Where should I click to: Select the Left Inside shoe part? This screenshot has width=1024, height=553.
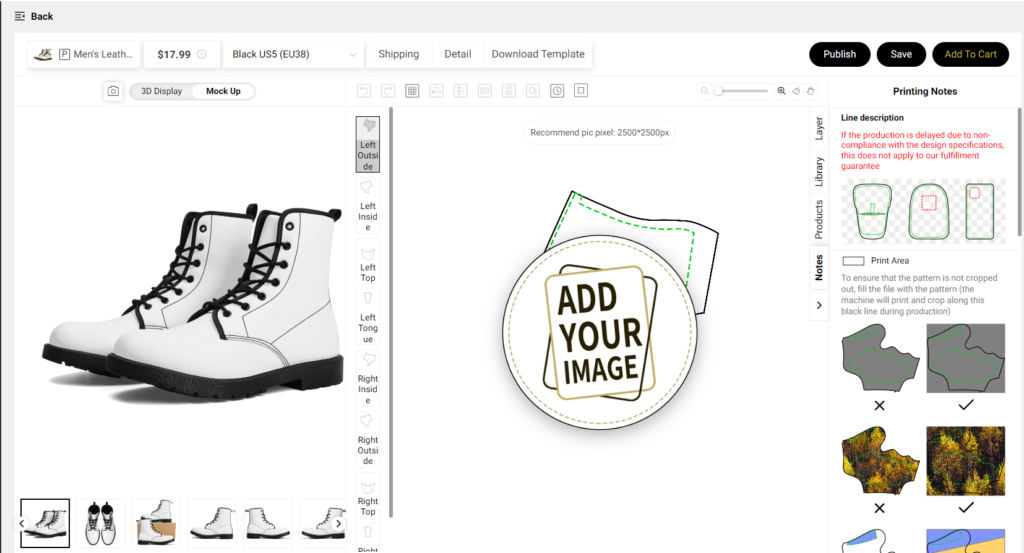(x=368, y=206)
